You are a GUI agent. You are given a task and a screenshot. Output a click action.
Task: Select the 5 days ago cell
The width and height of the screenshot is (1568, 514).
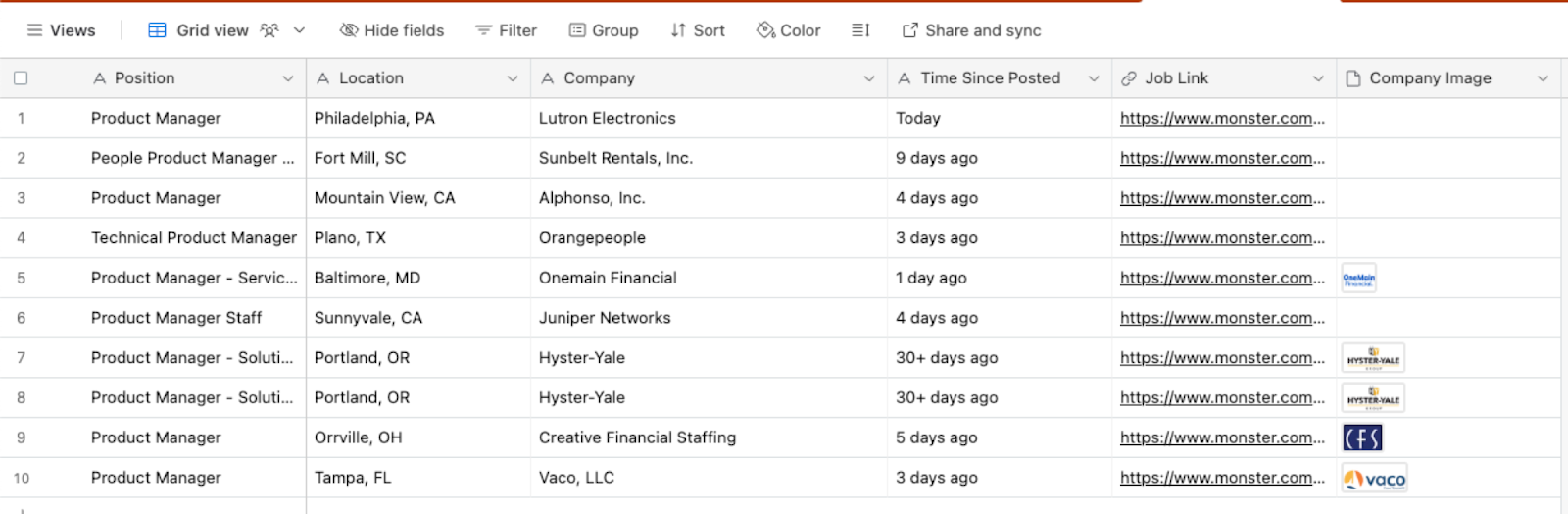1000,437
